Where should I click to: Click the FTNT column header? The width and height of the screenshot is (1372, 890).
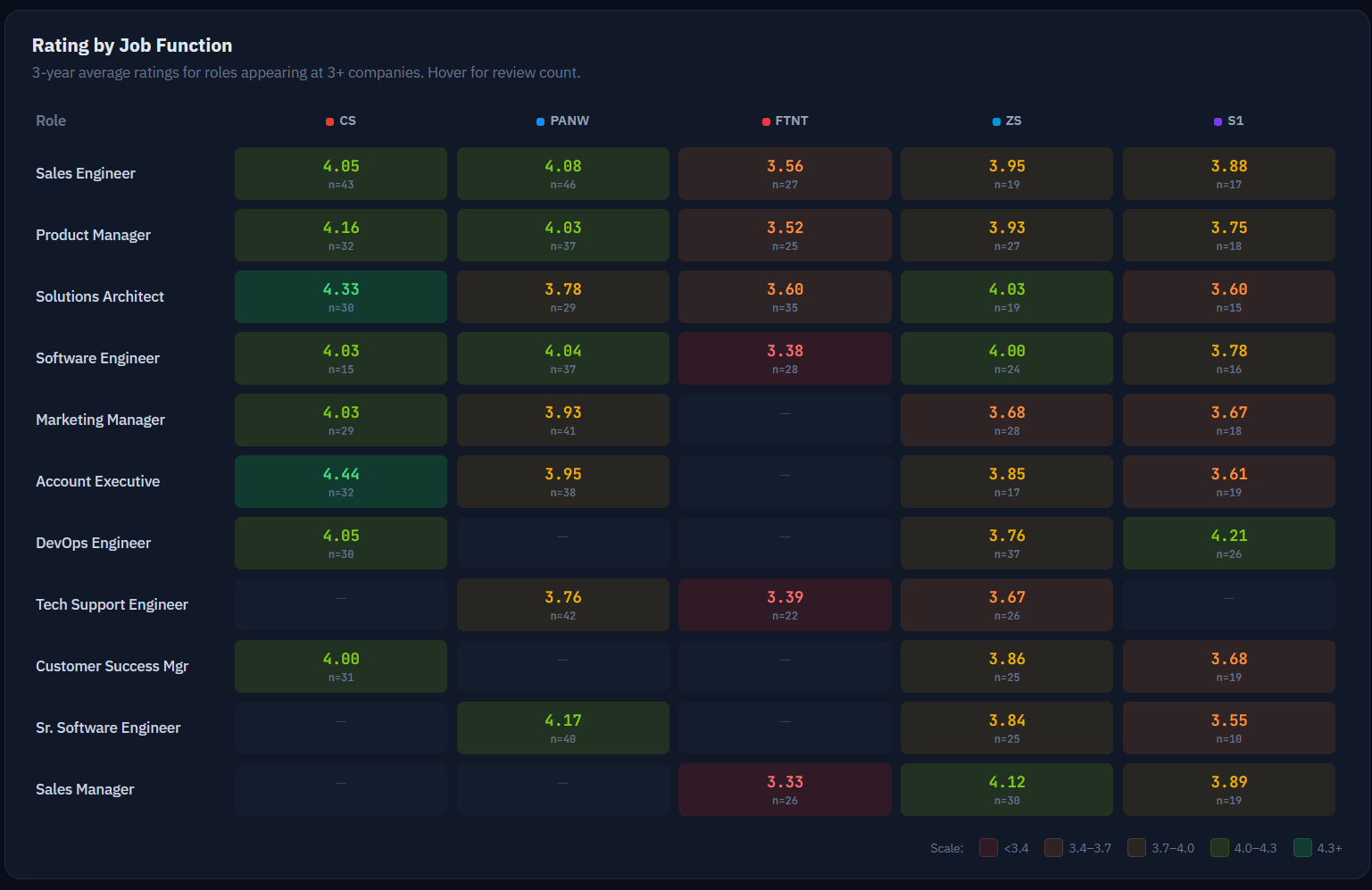785,121
